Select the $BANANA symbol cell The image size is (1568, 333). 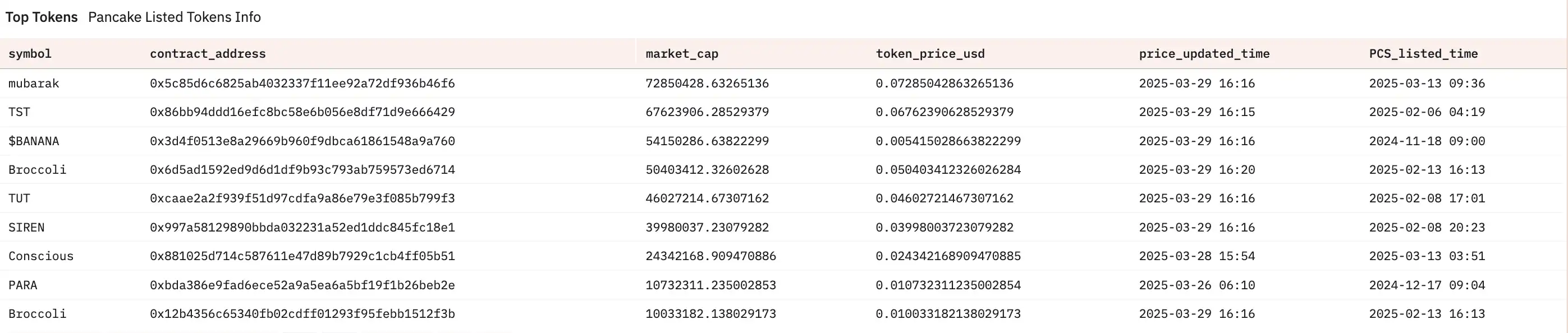pos(34,141)
